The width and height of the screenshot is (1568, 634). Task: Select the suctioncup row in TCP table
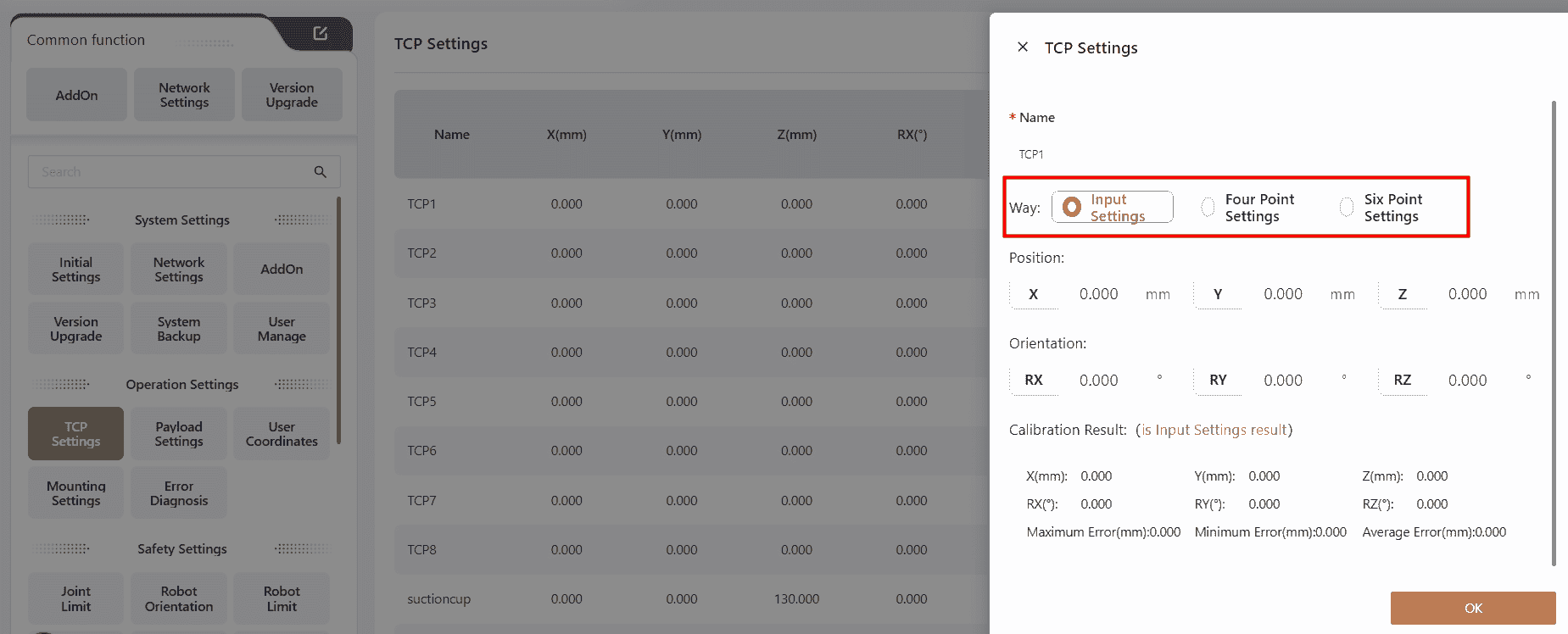tap(438, 599)
